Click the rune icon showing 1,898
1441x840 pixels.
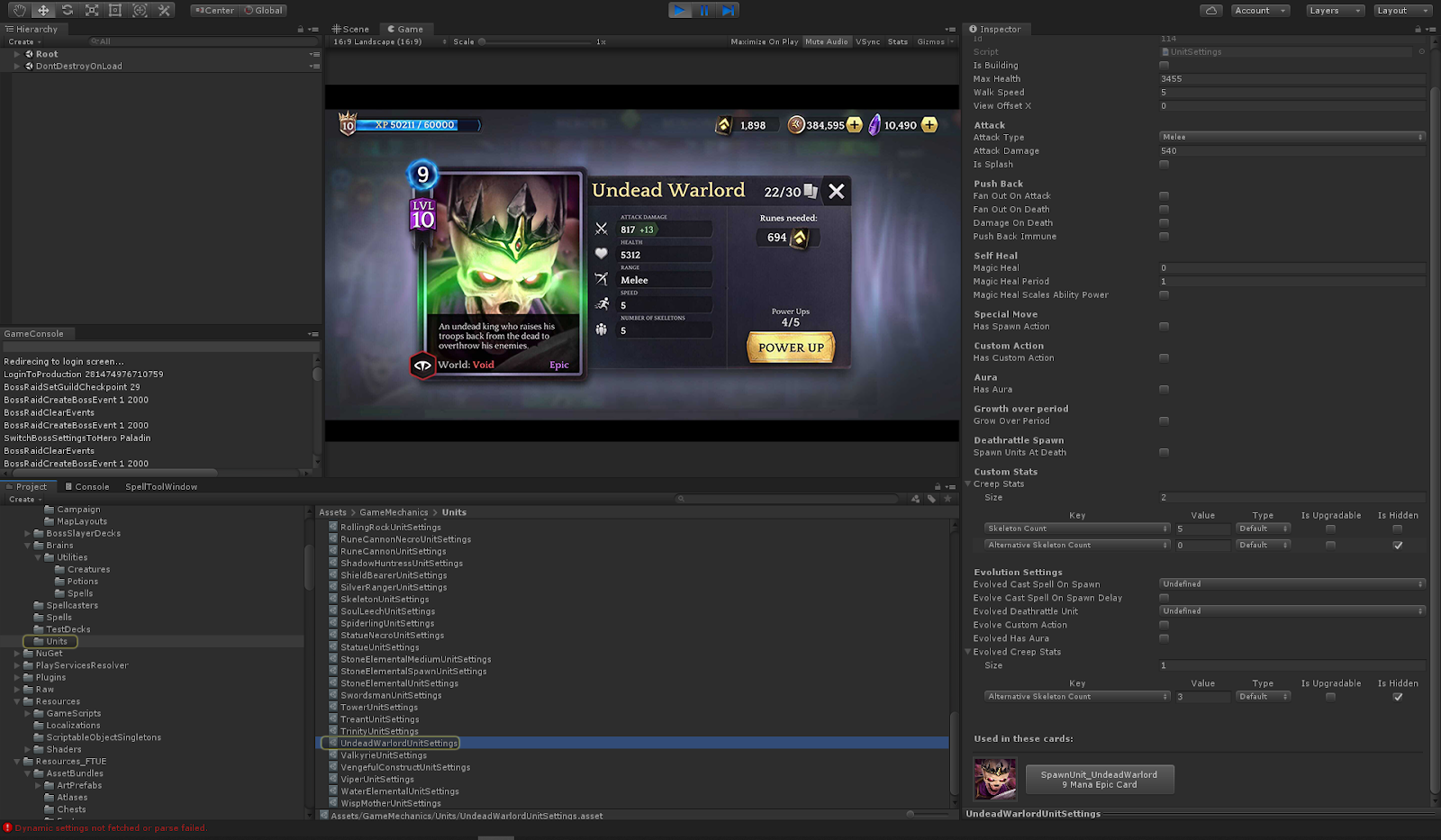pyautogui.click(x=723, y=125)
